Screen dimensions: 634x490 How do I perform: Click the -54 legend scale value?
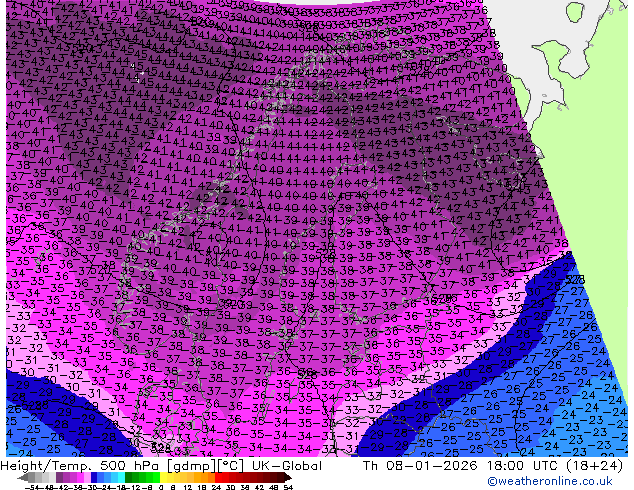(32, 487)
